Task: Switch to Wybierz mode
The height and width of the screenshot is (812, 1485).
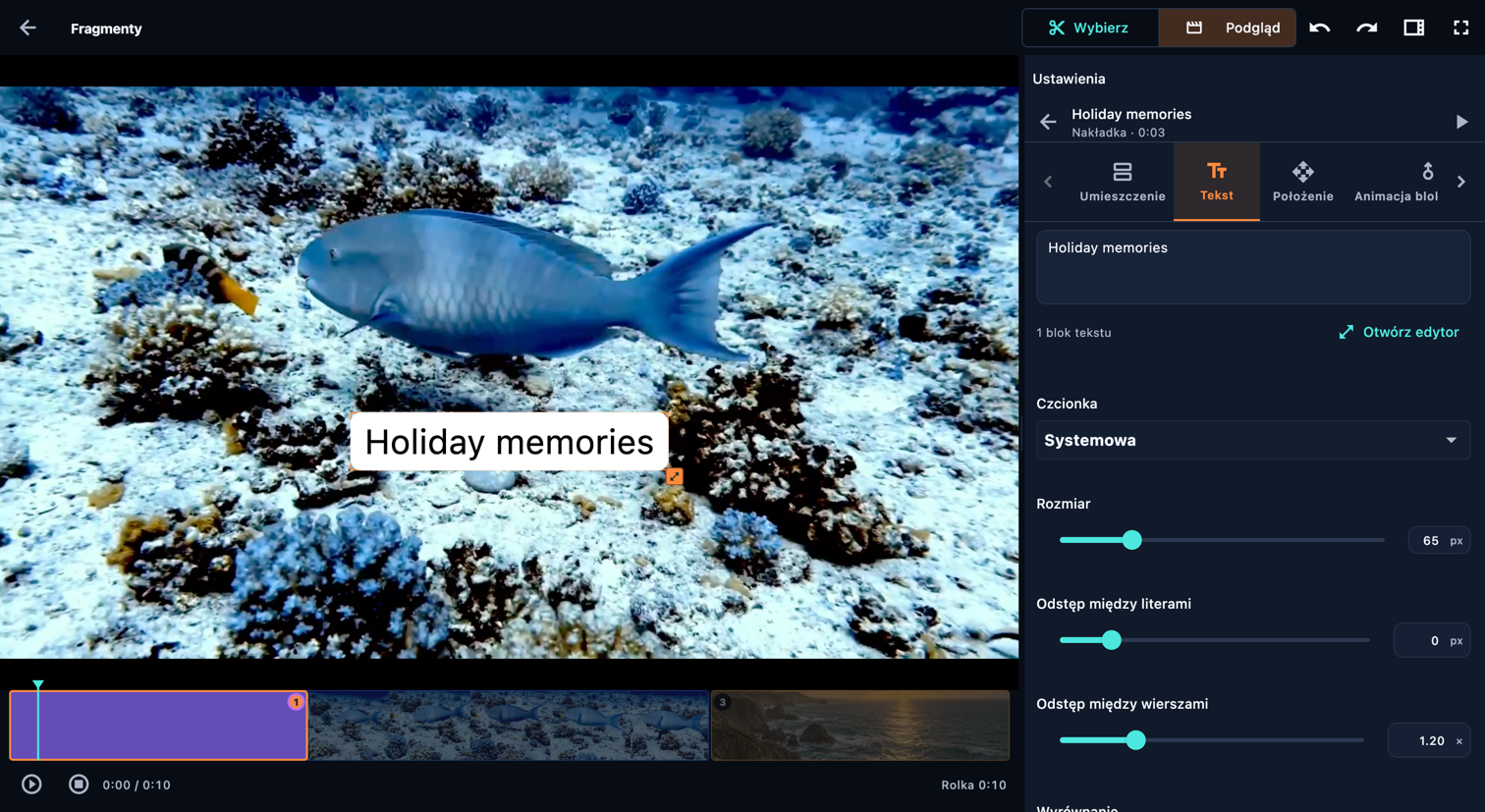Action: pos(1090,27)
